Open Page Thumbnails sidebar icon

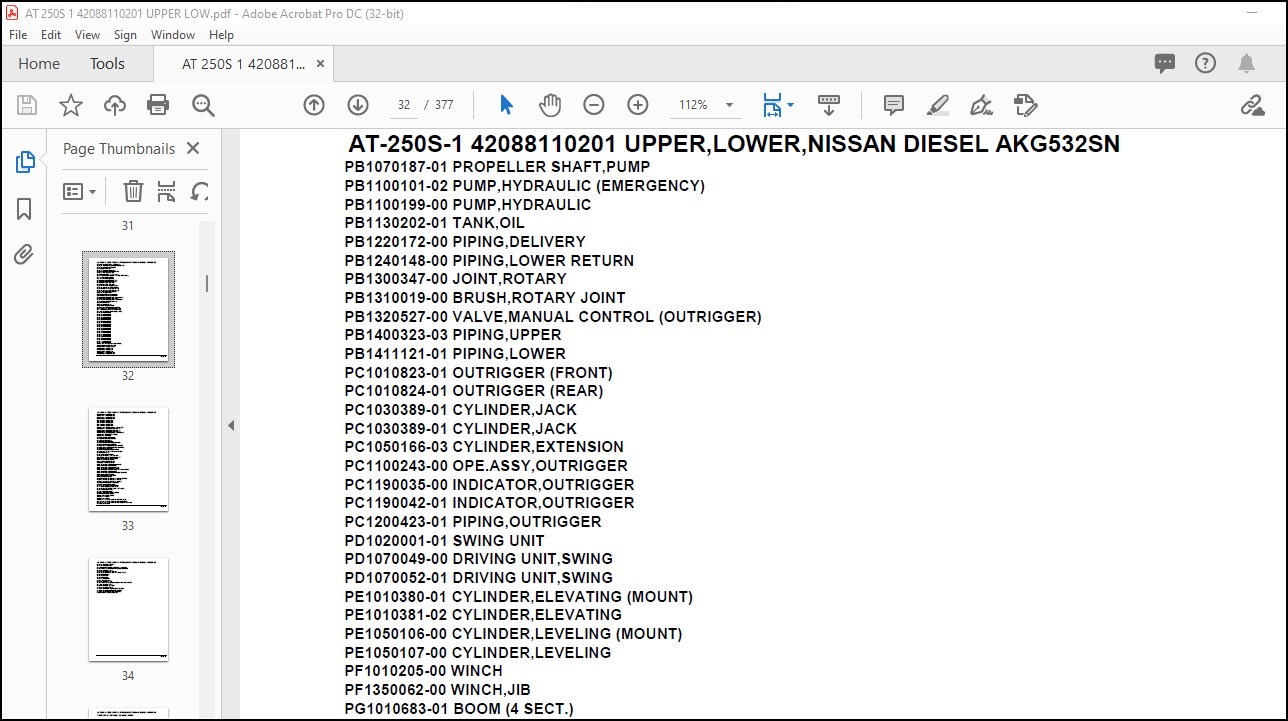pos(25,162)
